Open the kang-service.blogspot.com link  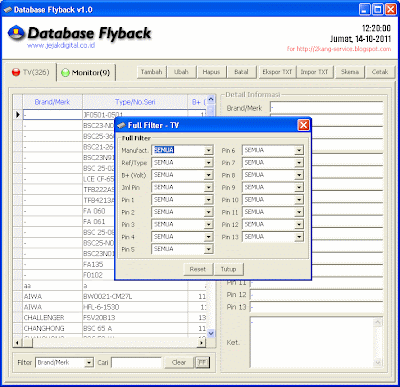point(339,49)
